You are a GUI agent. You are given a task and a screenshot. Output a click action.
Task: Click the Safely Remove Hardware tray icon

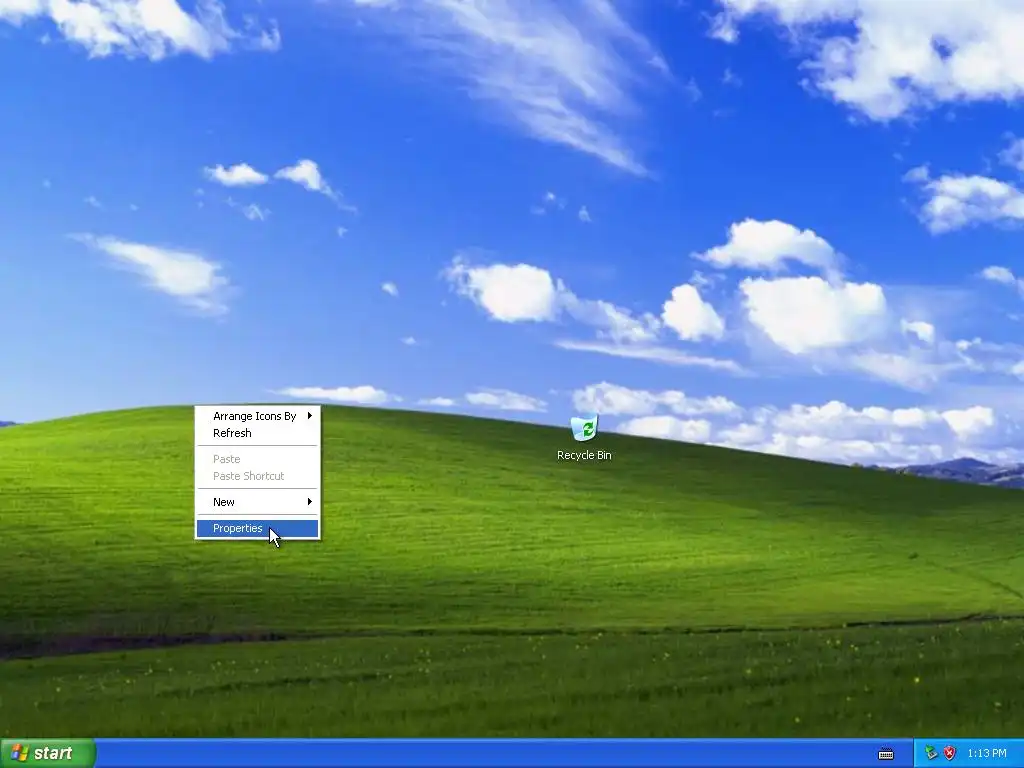(931, 753)
